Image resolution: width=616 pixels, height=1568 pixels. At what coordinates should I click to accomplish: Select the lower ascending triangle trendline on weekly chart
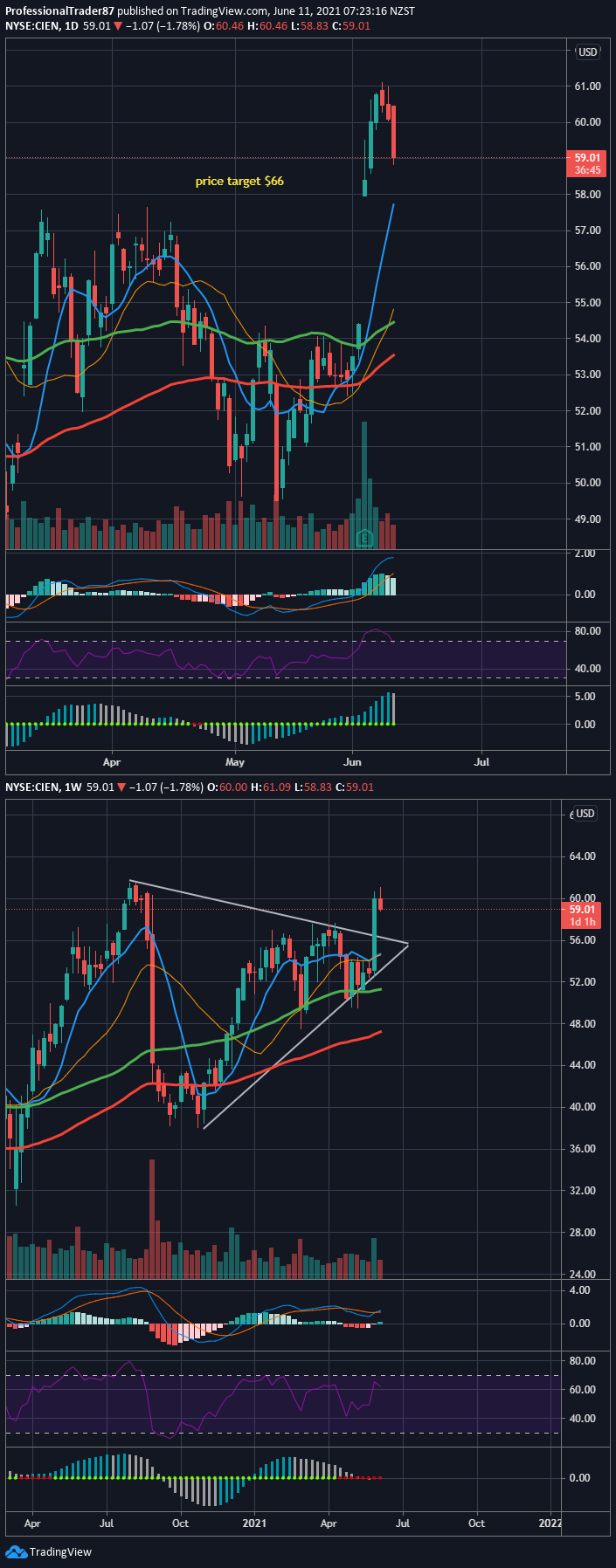click(305, 1037)
